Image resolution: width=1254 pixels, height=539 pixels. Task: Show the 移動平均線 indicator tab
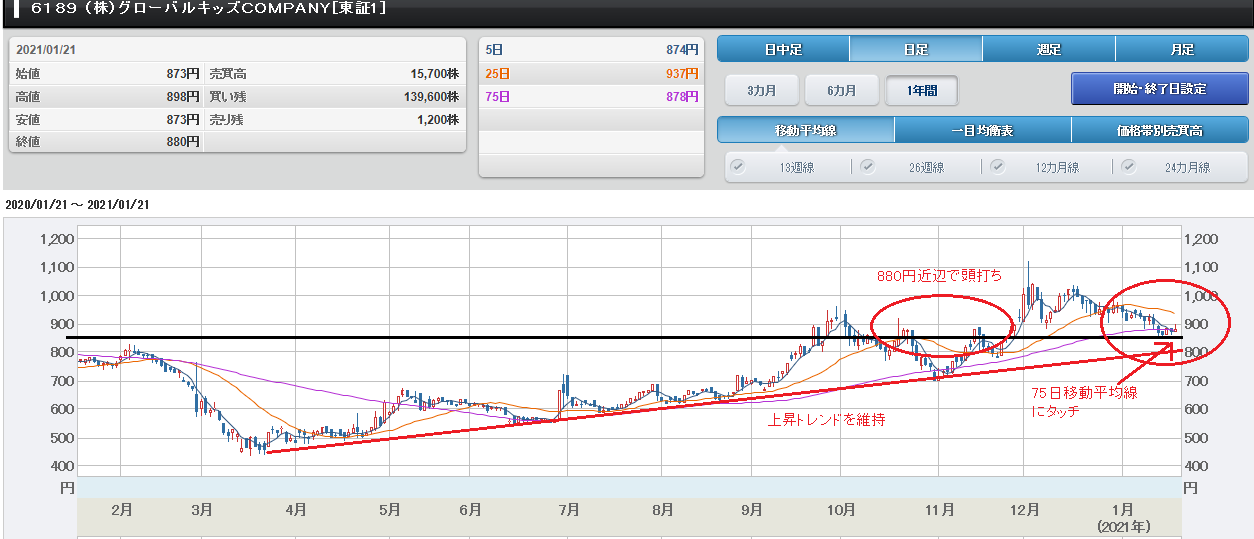click(x=805, y=130)
